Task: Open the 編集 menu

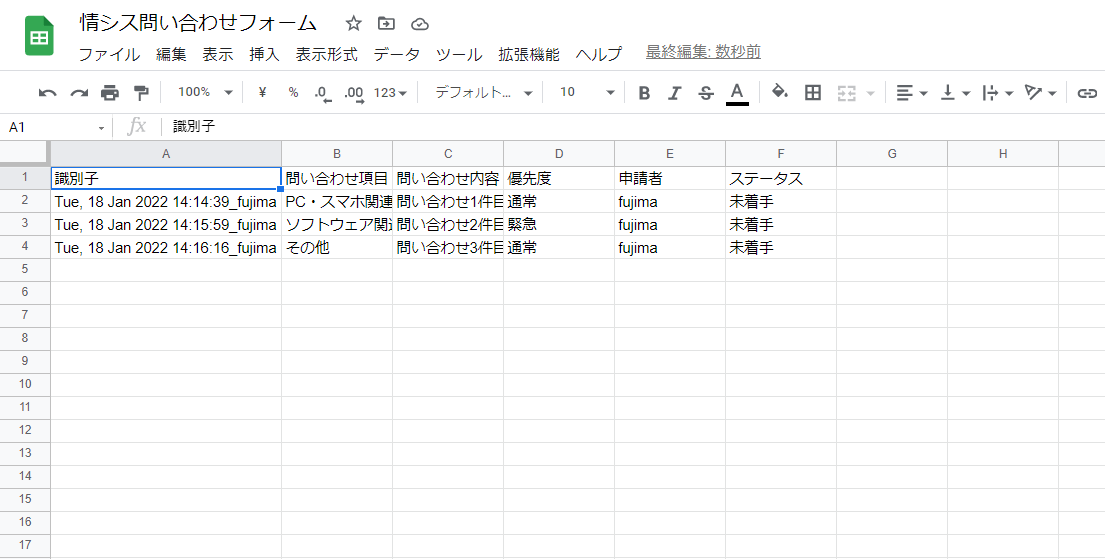Action: click(171, 54)
